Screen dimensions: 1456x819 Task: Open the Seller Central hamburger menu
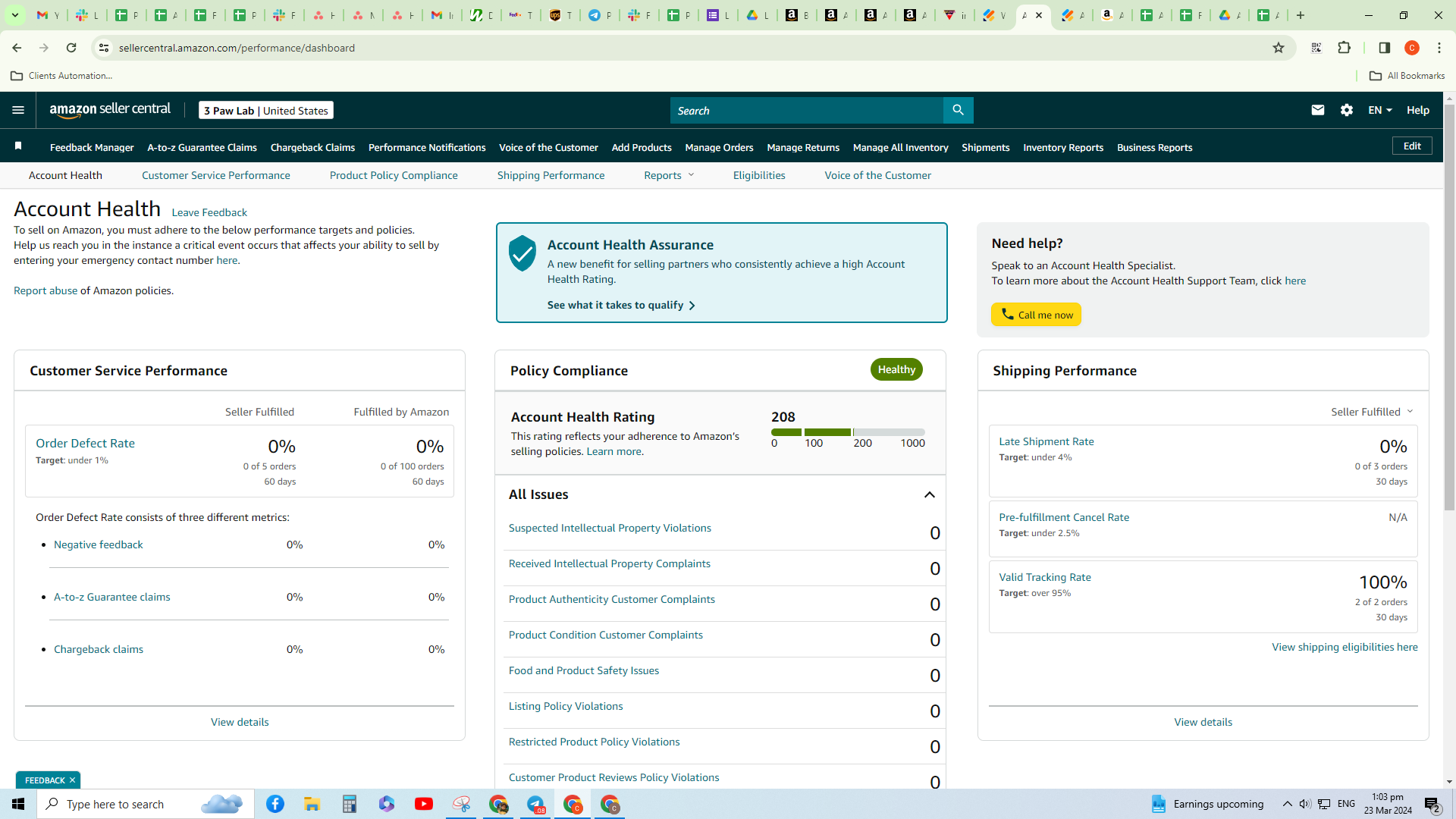point(18,110)
